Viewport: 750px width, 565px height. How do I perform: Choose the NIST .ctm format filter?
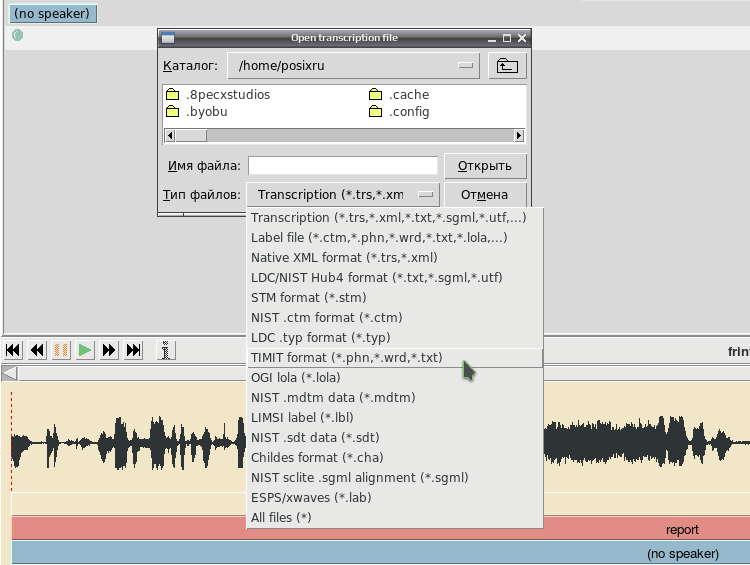coord(395,318)
